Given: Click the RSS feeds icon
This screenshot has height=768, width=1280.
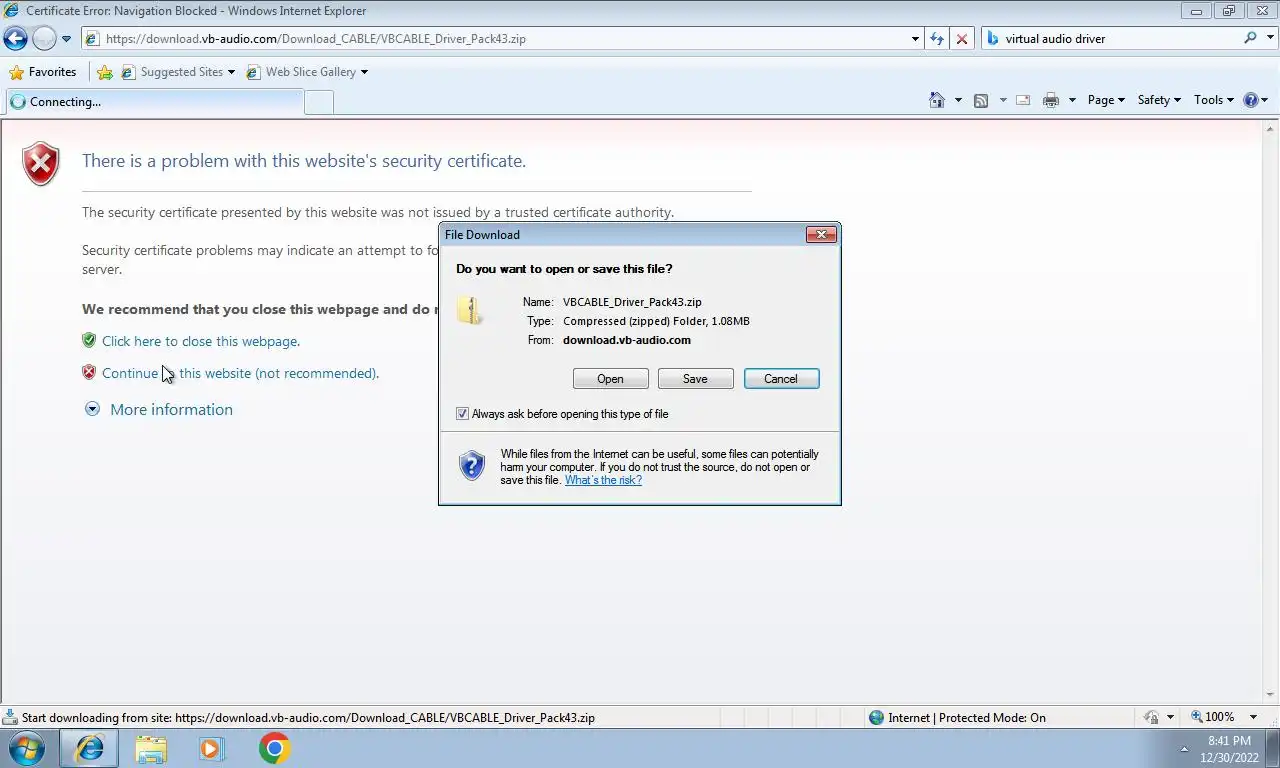Looking at the screenshot, I should tap(981, 100).
